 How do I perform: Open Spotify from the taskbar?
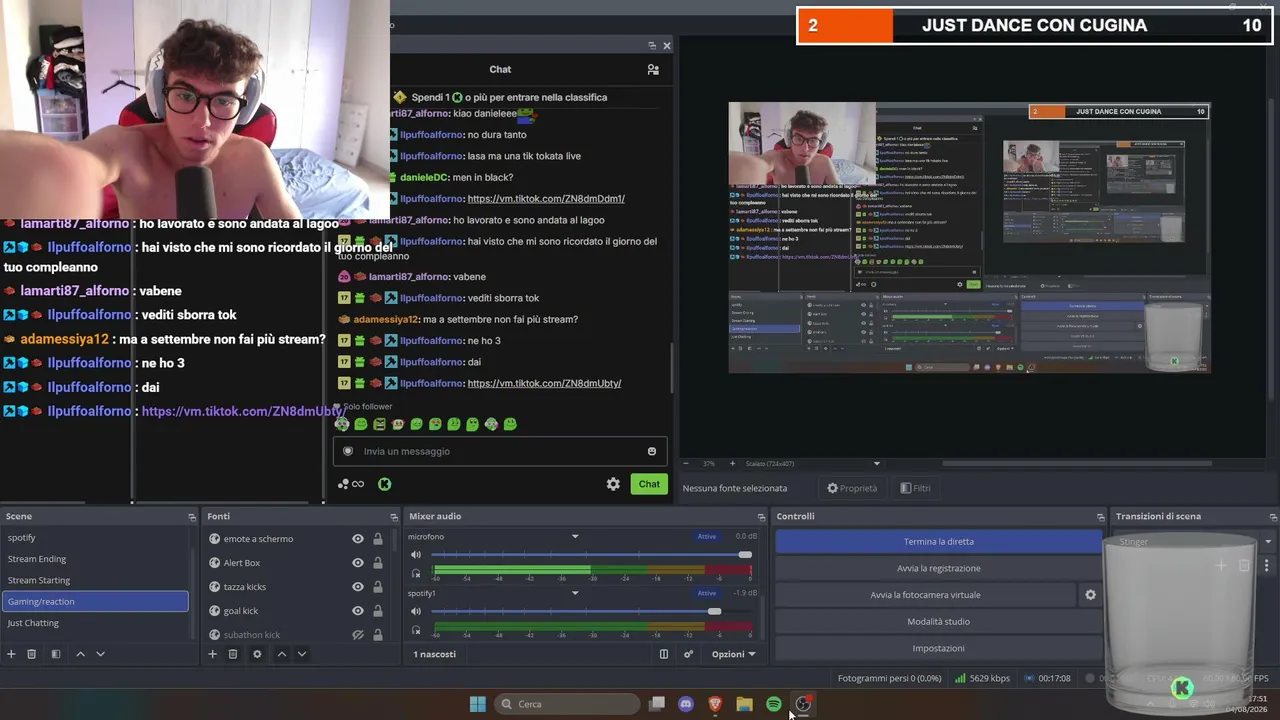[774, 704]
